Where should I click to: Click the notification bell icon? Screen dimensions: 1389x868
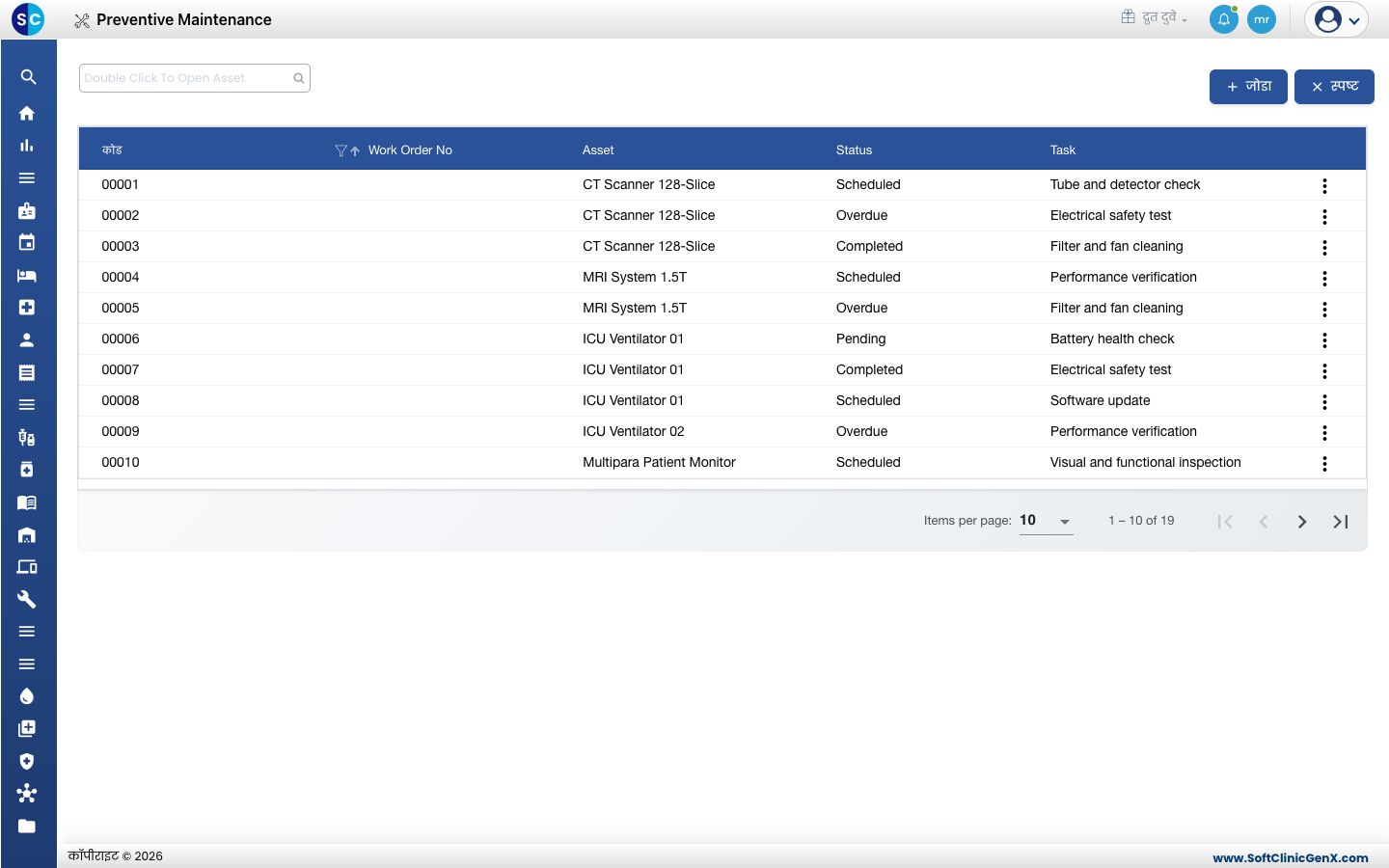(x=1224, y=19)
